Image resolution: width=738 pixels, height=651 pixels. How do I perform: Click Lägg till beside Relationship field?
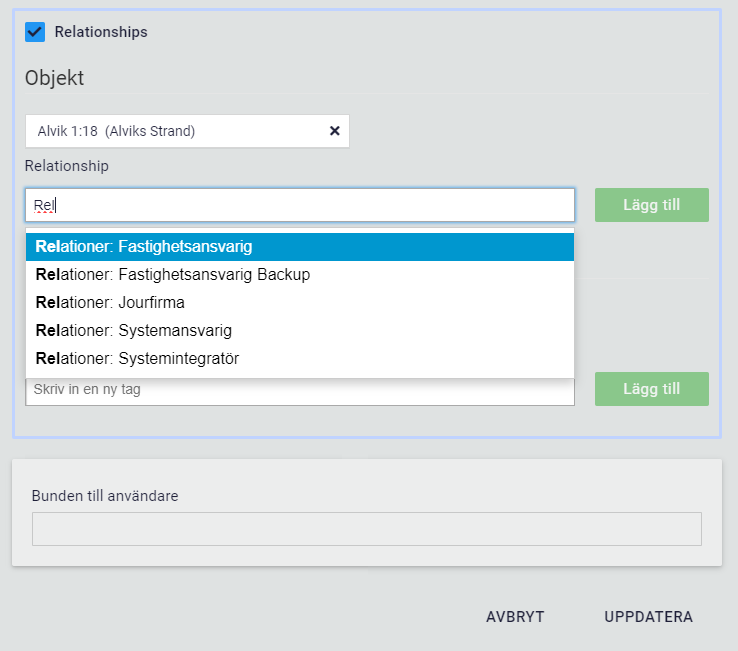[x=651, y=205]
